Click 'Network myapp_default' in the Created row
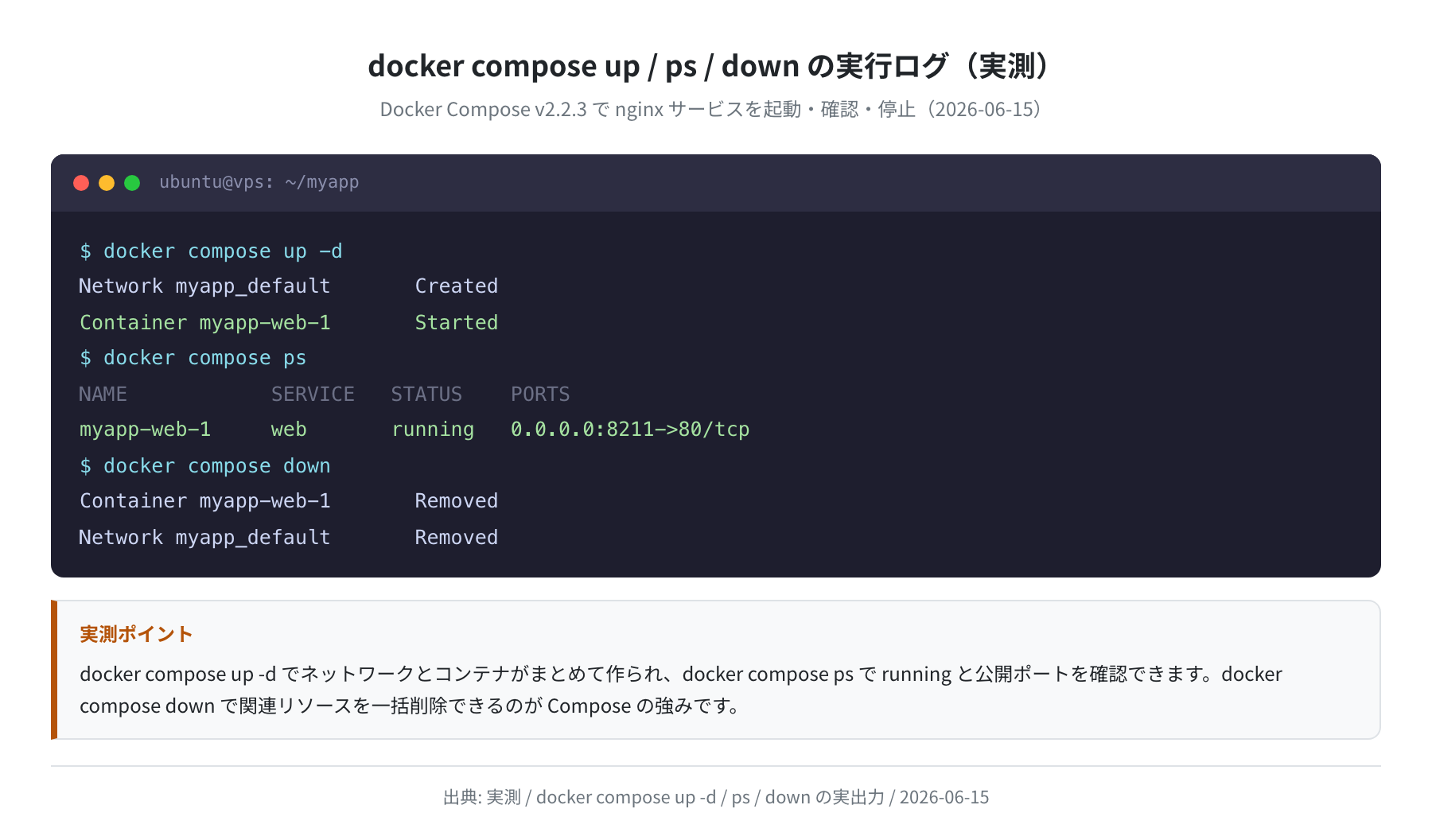 (x=204, y=286)
